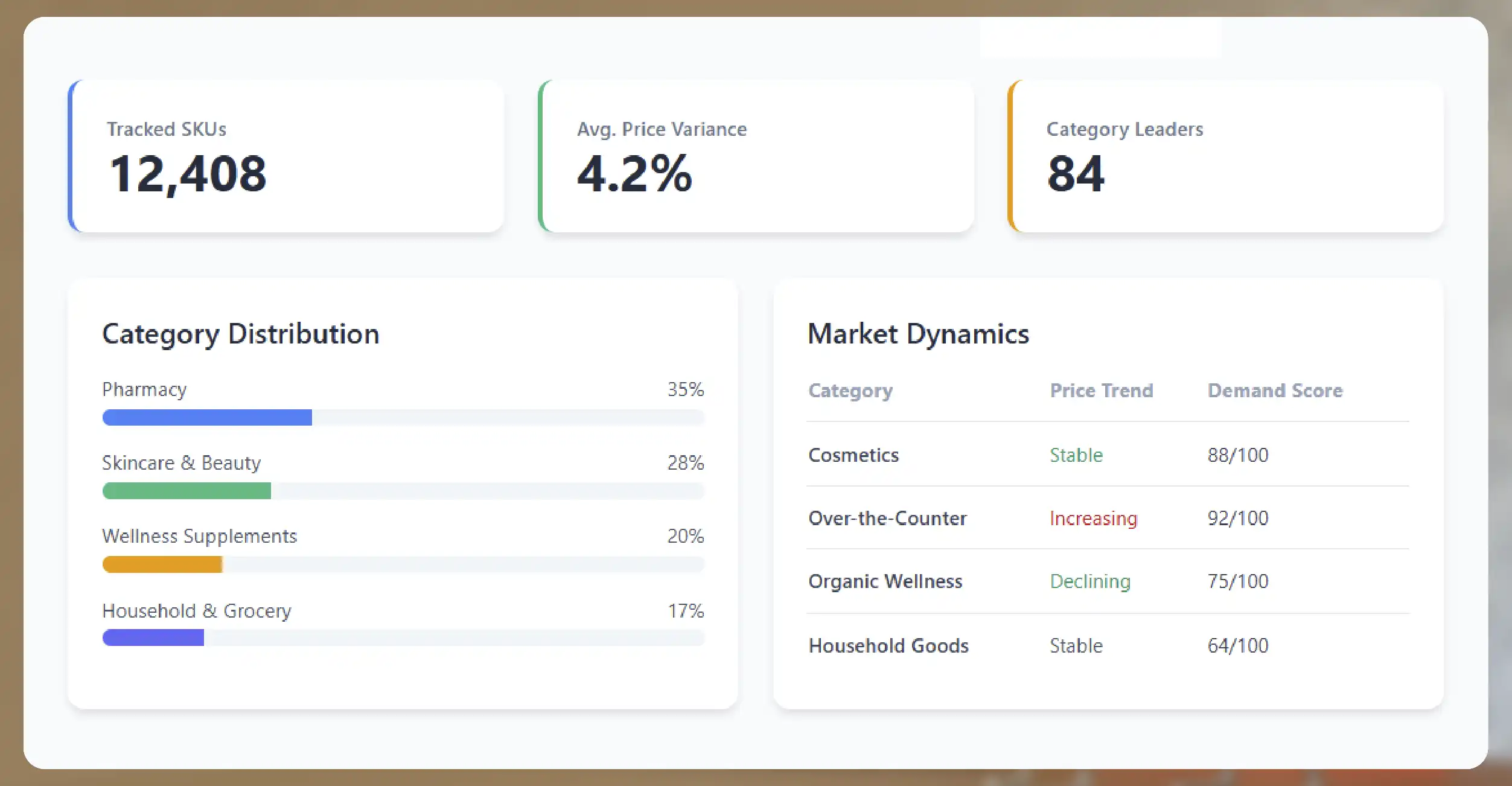Click the Pharmacy 35% value
Viewport: 1512px width, 786px height.
[x=686, y=389]
